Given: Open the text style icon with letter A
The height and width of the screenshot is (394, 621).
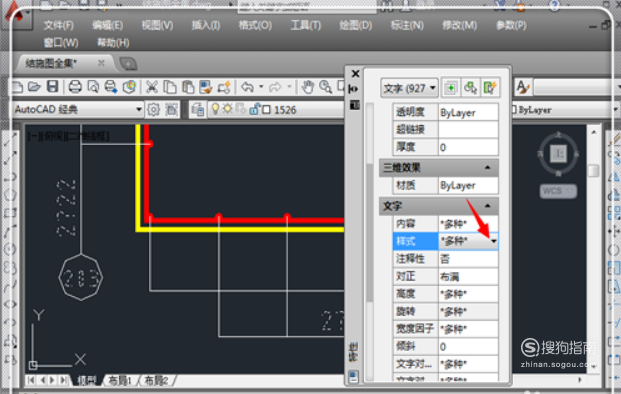Looking at the screenshot, I should coord(523,87).
